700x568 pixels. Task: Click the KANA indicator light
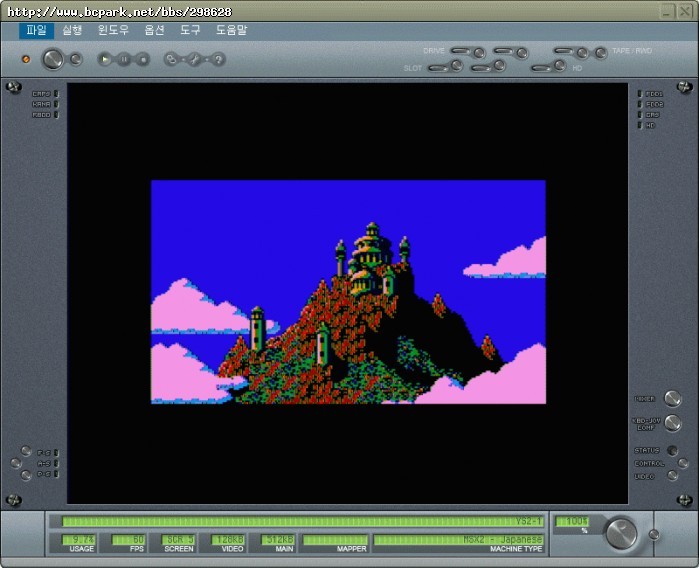click(x=56, y=104)
